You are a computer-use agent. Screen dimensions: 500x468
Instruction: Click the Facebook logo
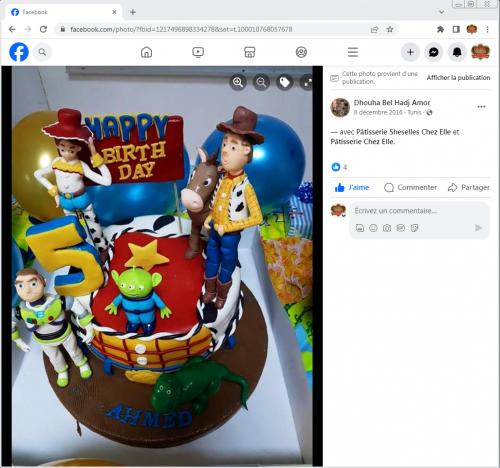click(x=19, y=52)
